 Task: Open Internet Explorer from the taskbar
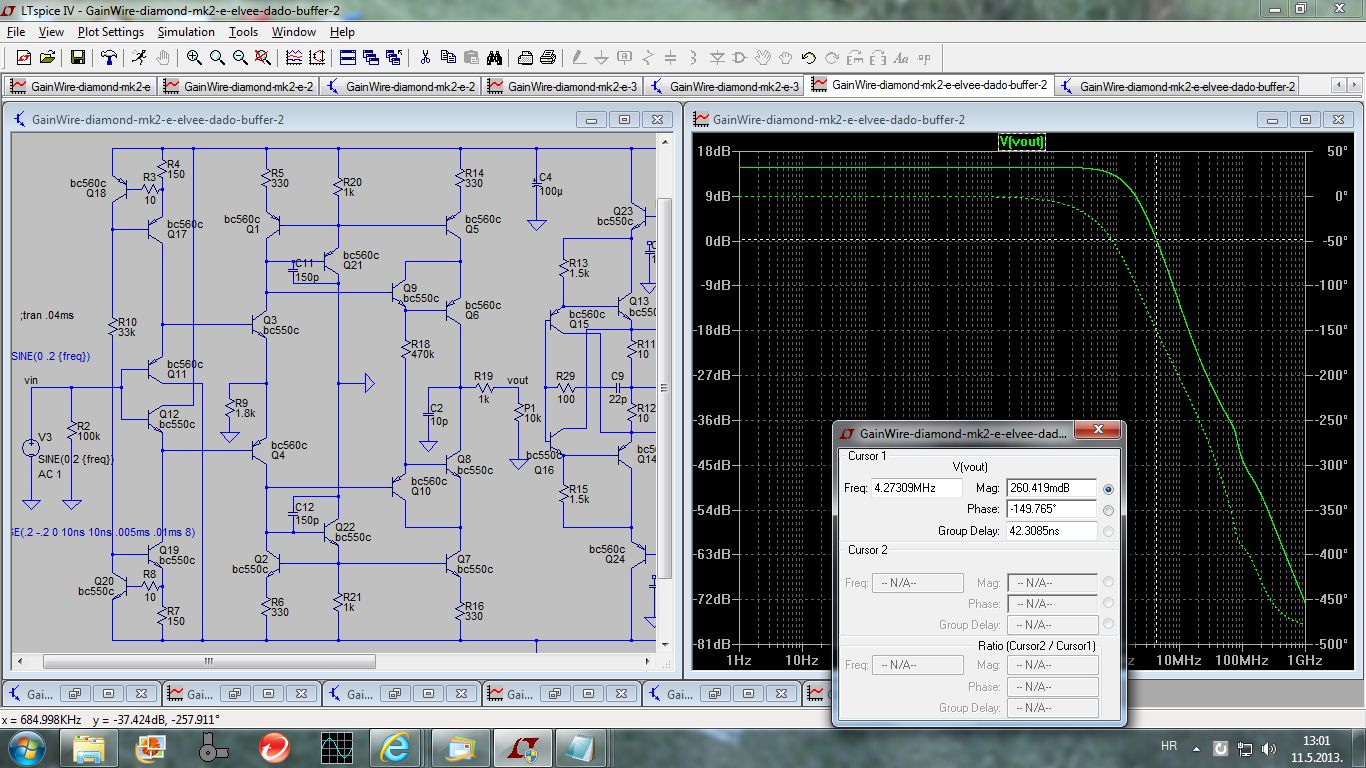pyautogui.click(x=395, y=747)
